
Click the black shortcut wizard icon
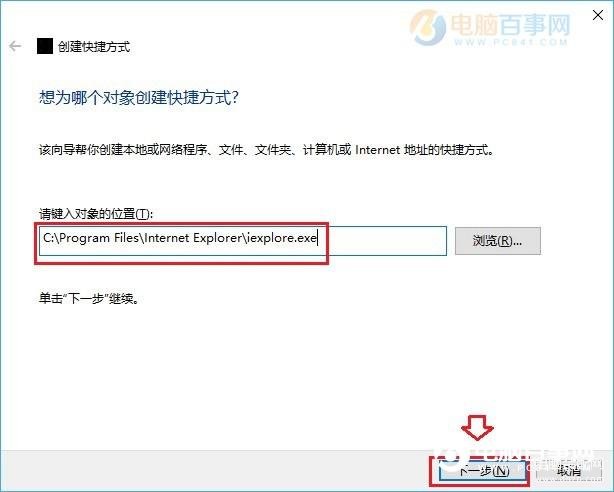[x=45, y=46]
